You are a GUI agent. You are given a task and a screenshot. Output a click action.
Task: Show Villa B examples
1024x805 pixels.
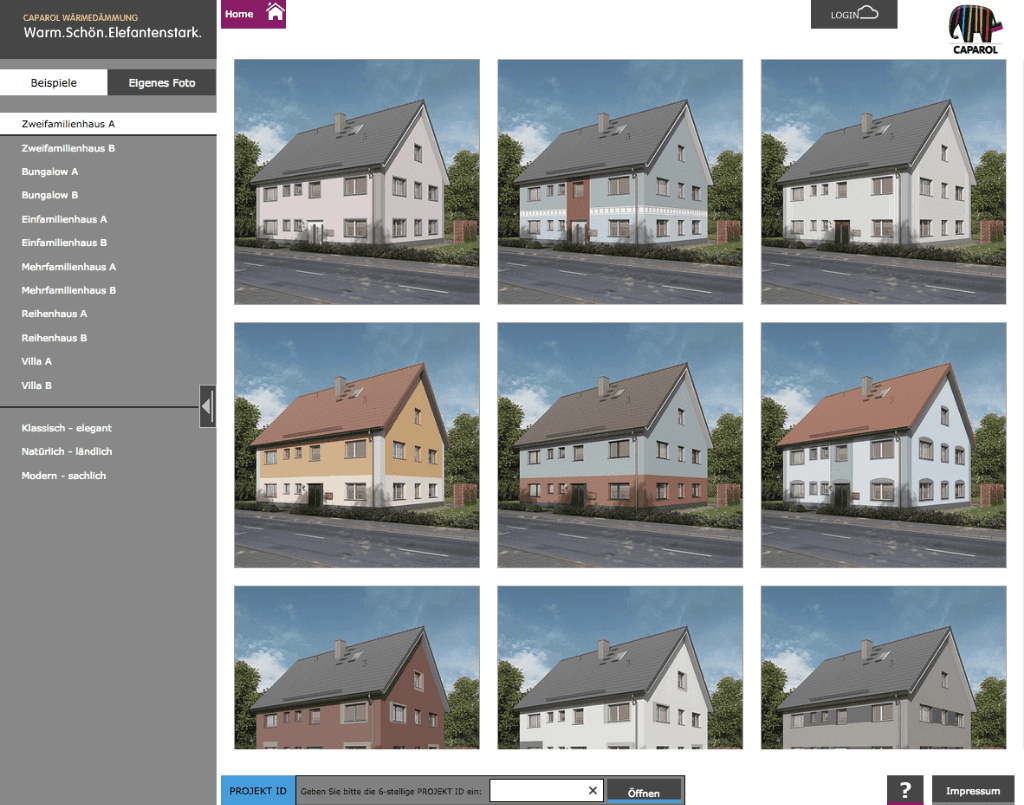tap(37, 386)
